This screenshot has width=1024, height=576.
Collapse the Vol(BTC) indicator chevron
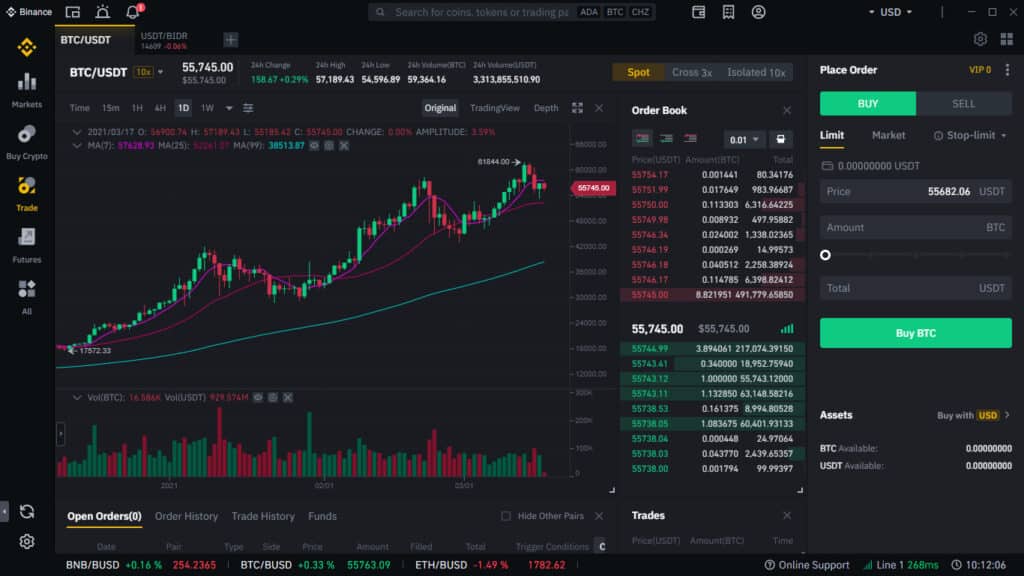point(77,397)
